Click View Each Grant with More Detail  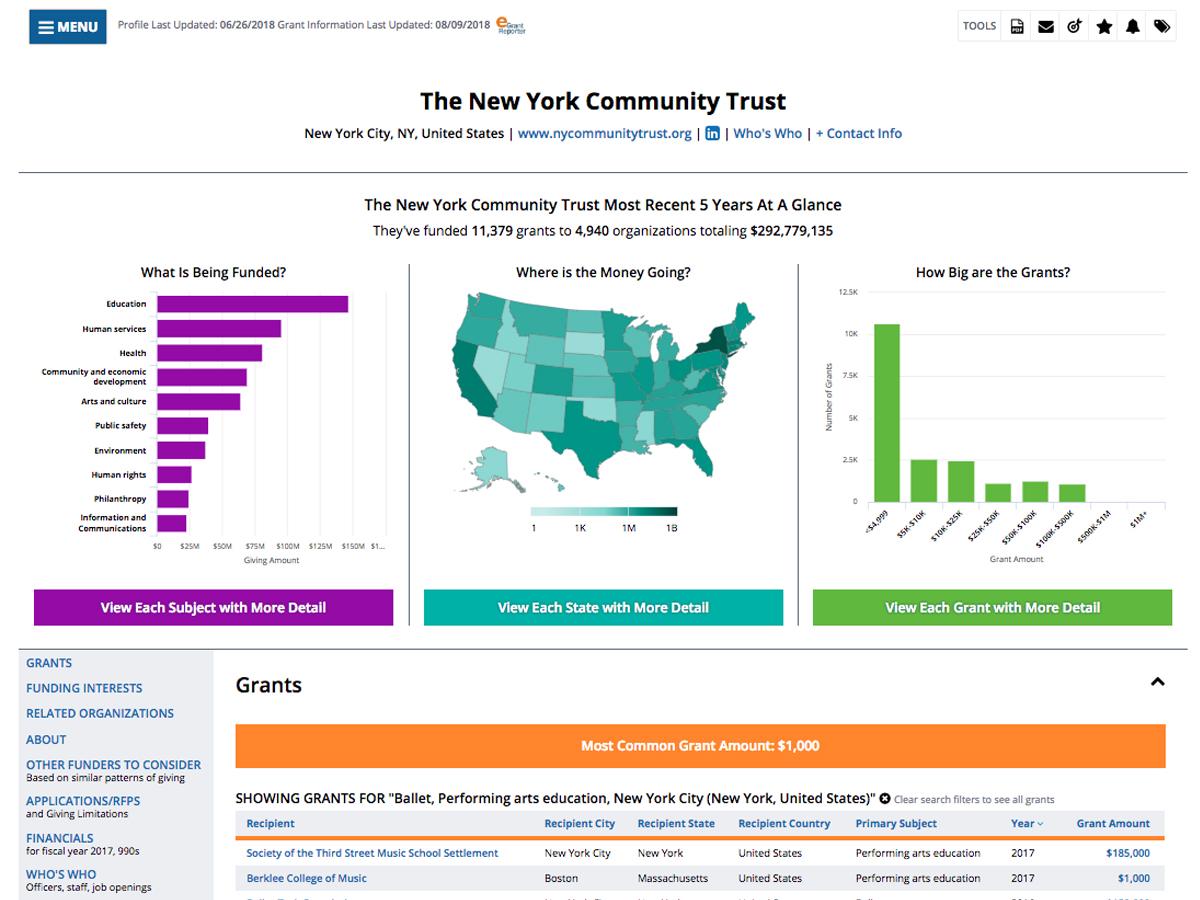tap(992, 607)
